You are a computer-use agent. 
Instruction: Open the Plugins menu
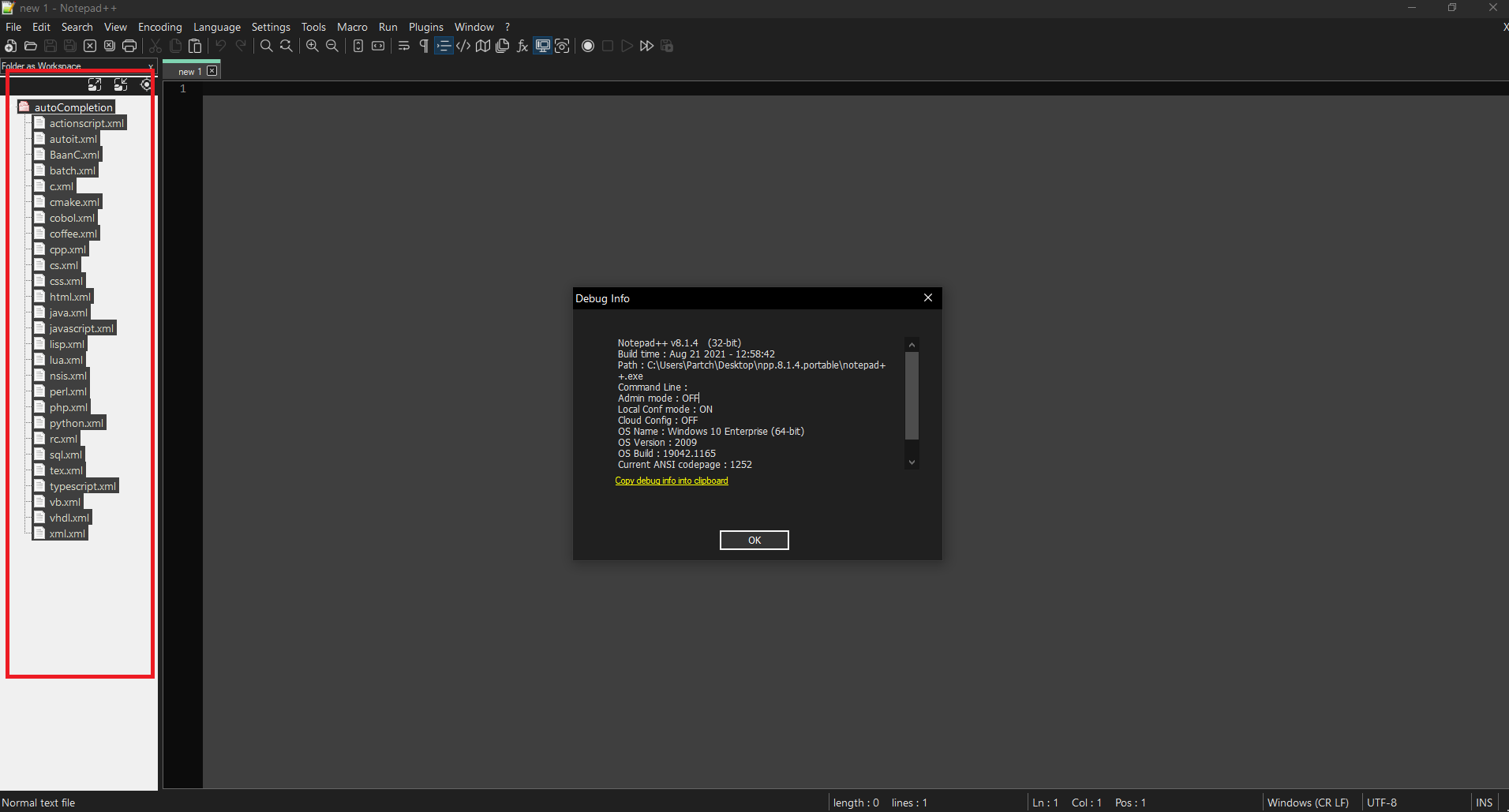(426, 27)
